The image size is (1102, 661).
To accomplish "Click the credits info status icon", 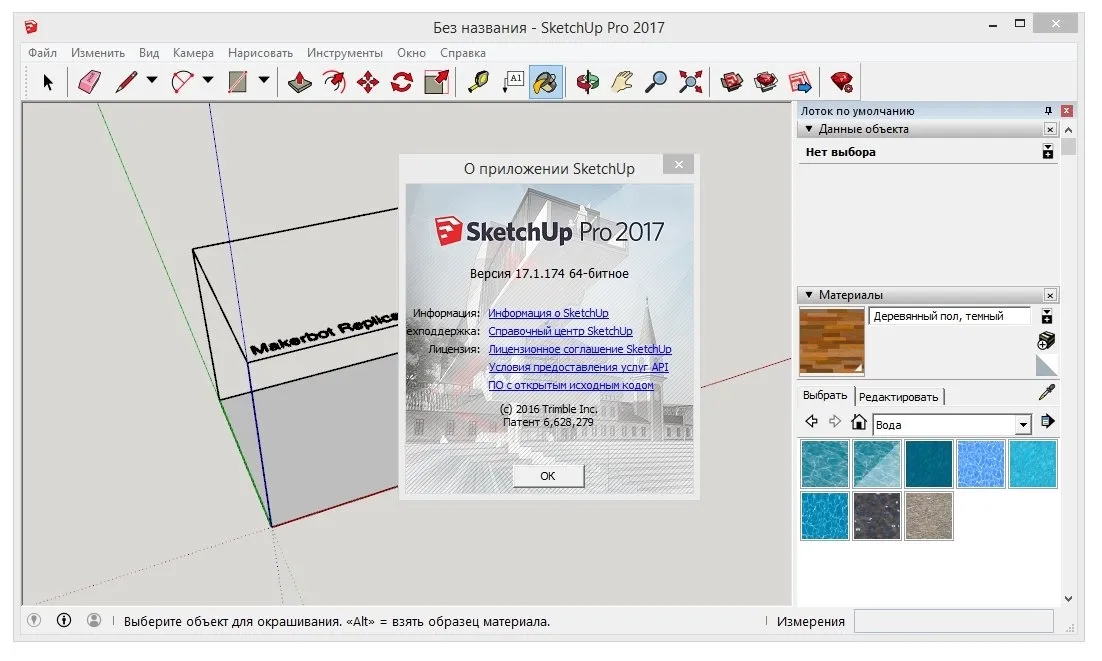I will (x=64, y=620).
